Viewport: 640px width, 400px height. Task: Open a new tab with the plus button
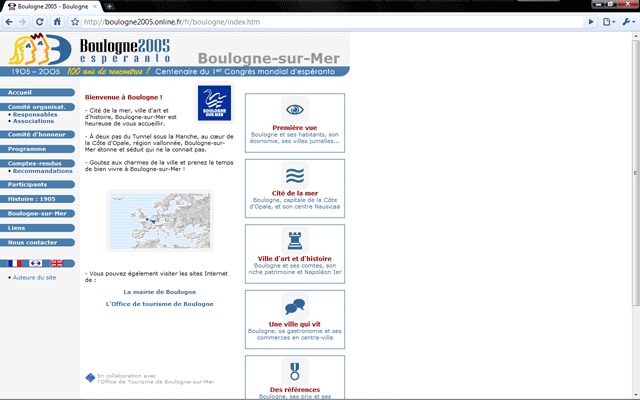pos(109,6)
